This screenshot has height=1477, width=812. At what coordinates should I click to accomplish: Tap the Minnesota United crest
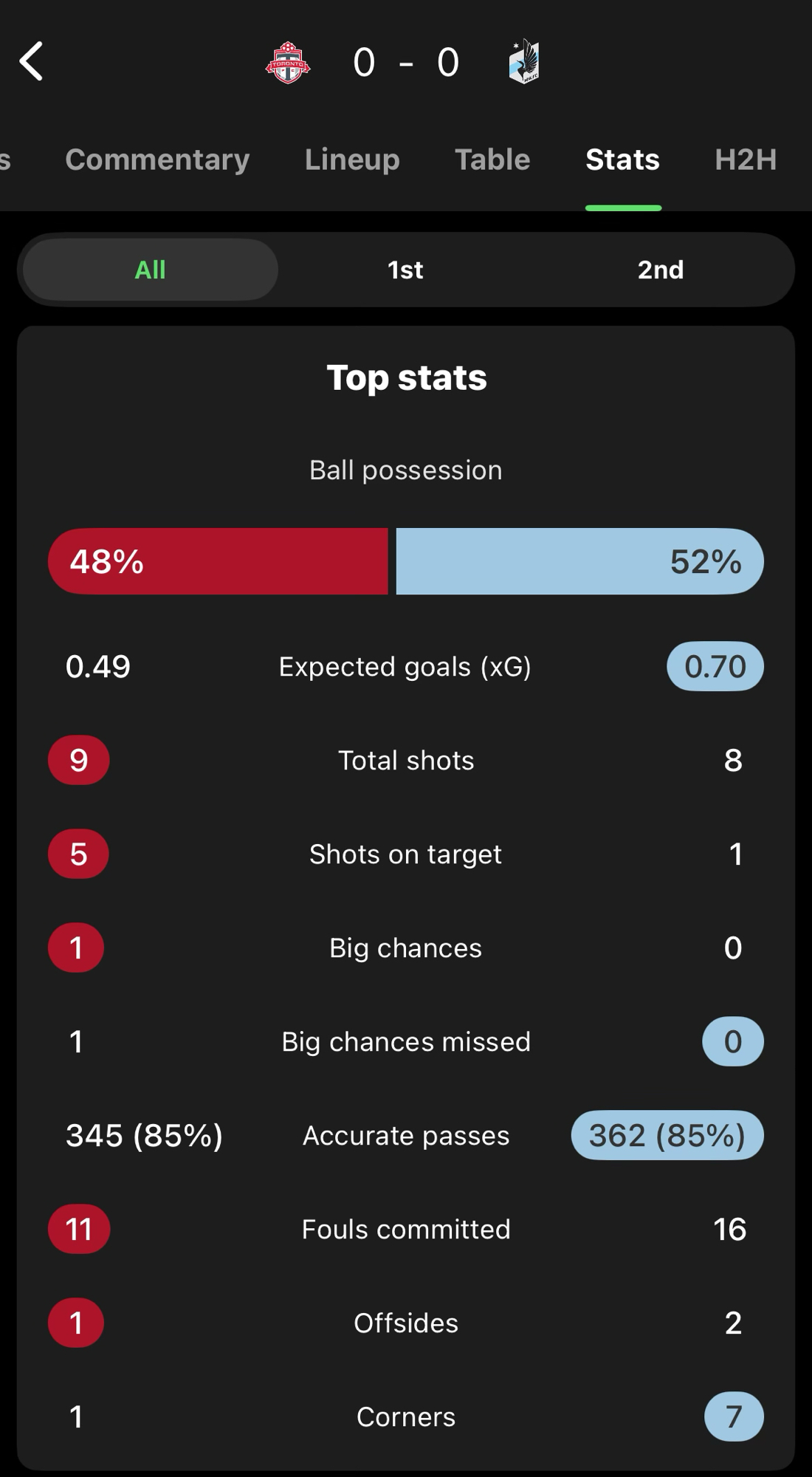coord(524,62)
